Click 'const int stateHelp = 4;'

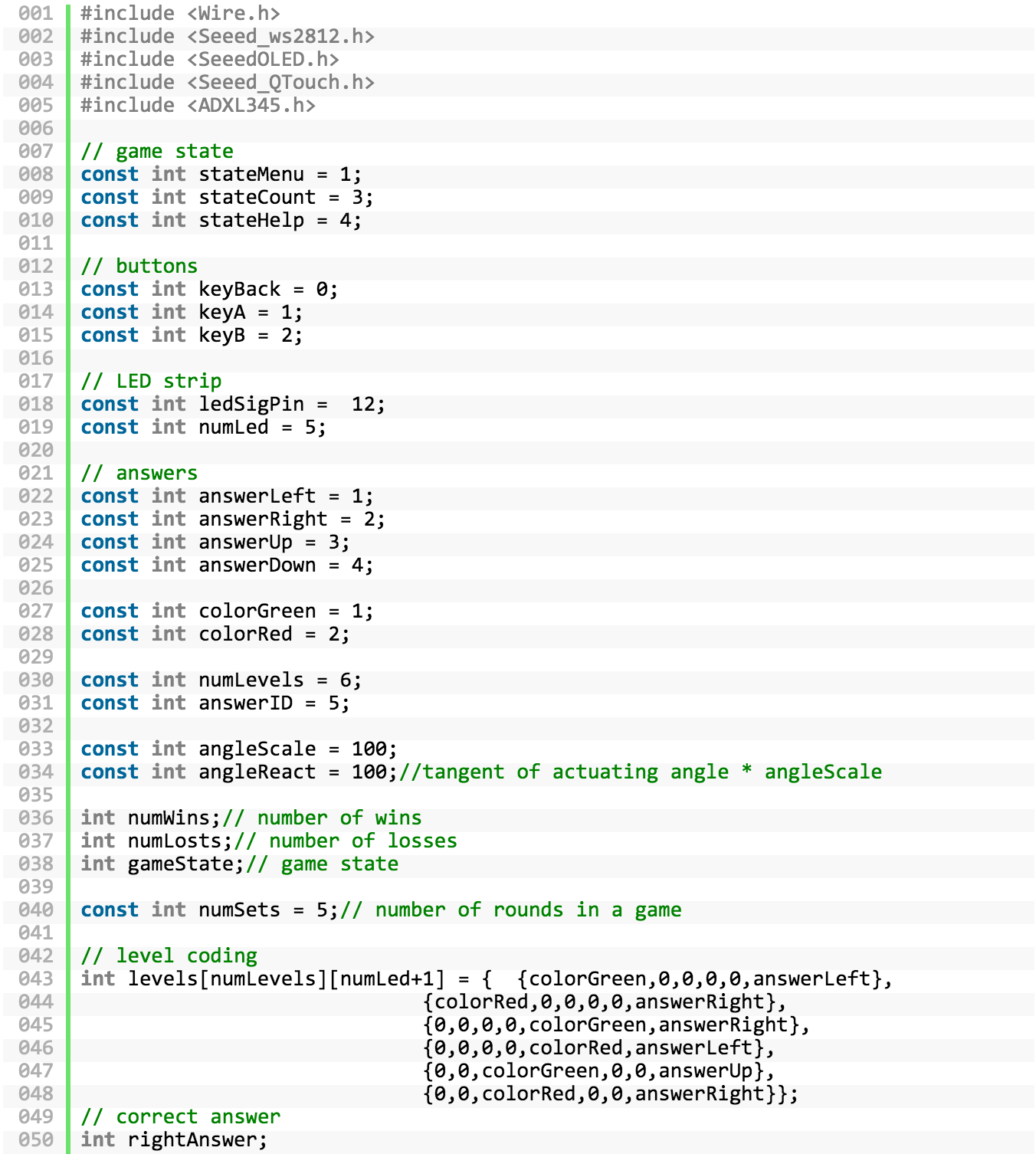pyautogui.click(x=221, y=220)
